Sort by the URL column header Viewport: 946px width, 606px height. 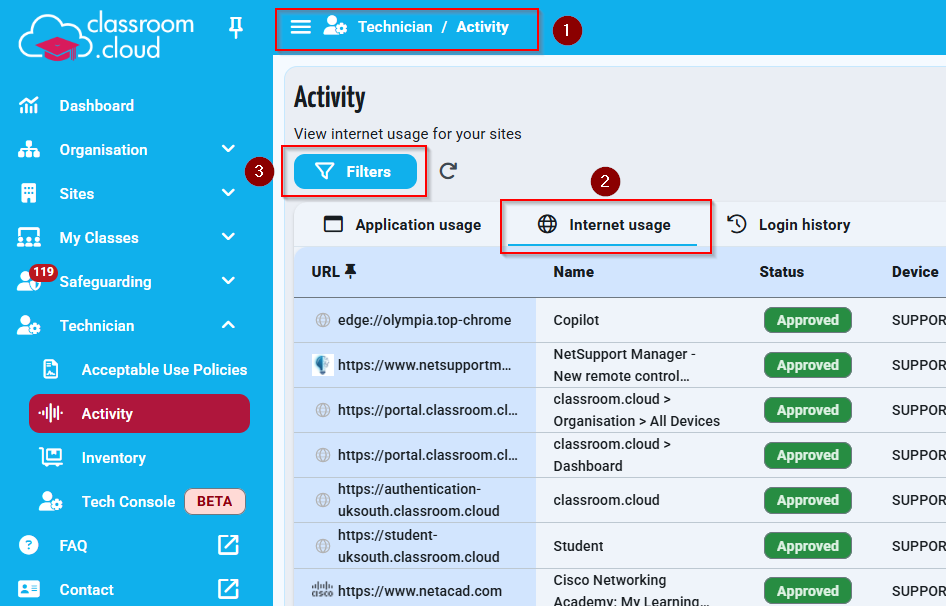click(x=325, y=272)
